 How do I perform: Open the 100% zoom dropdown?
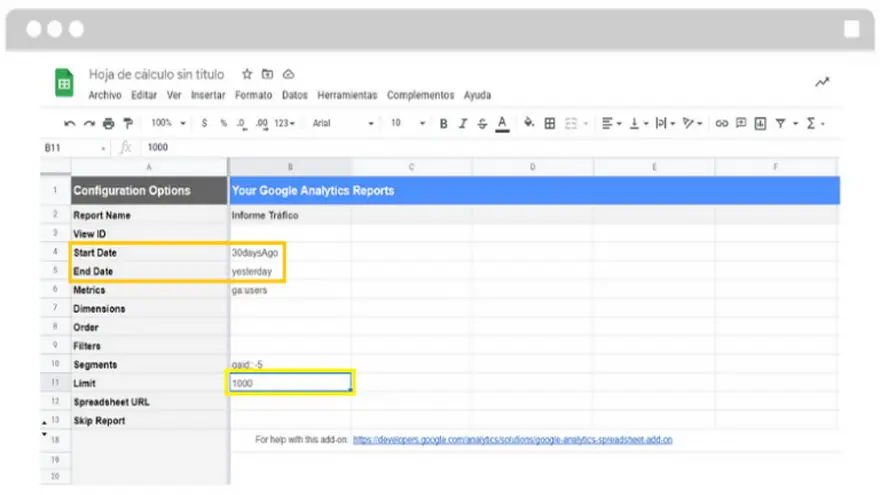(168, 123)
